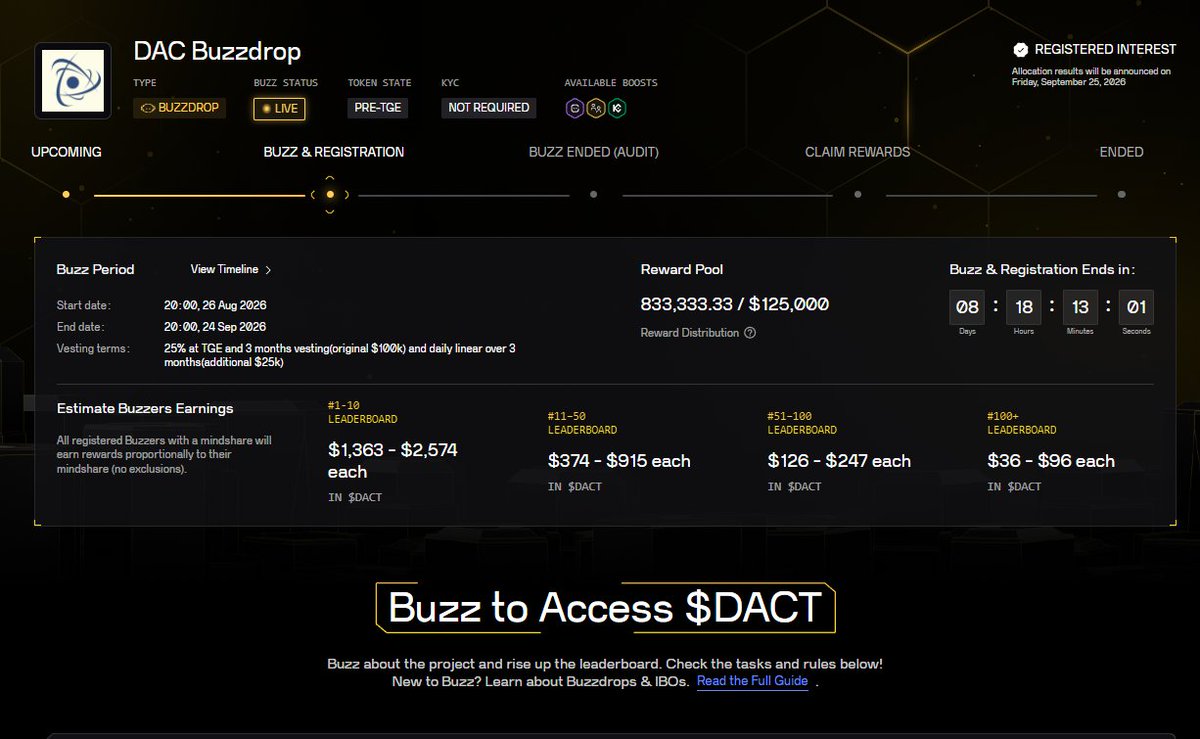Click the mindshare rewards explanation paragraph
Screen dimensions: 1200x739
(164, 454)
